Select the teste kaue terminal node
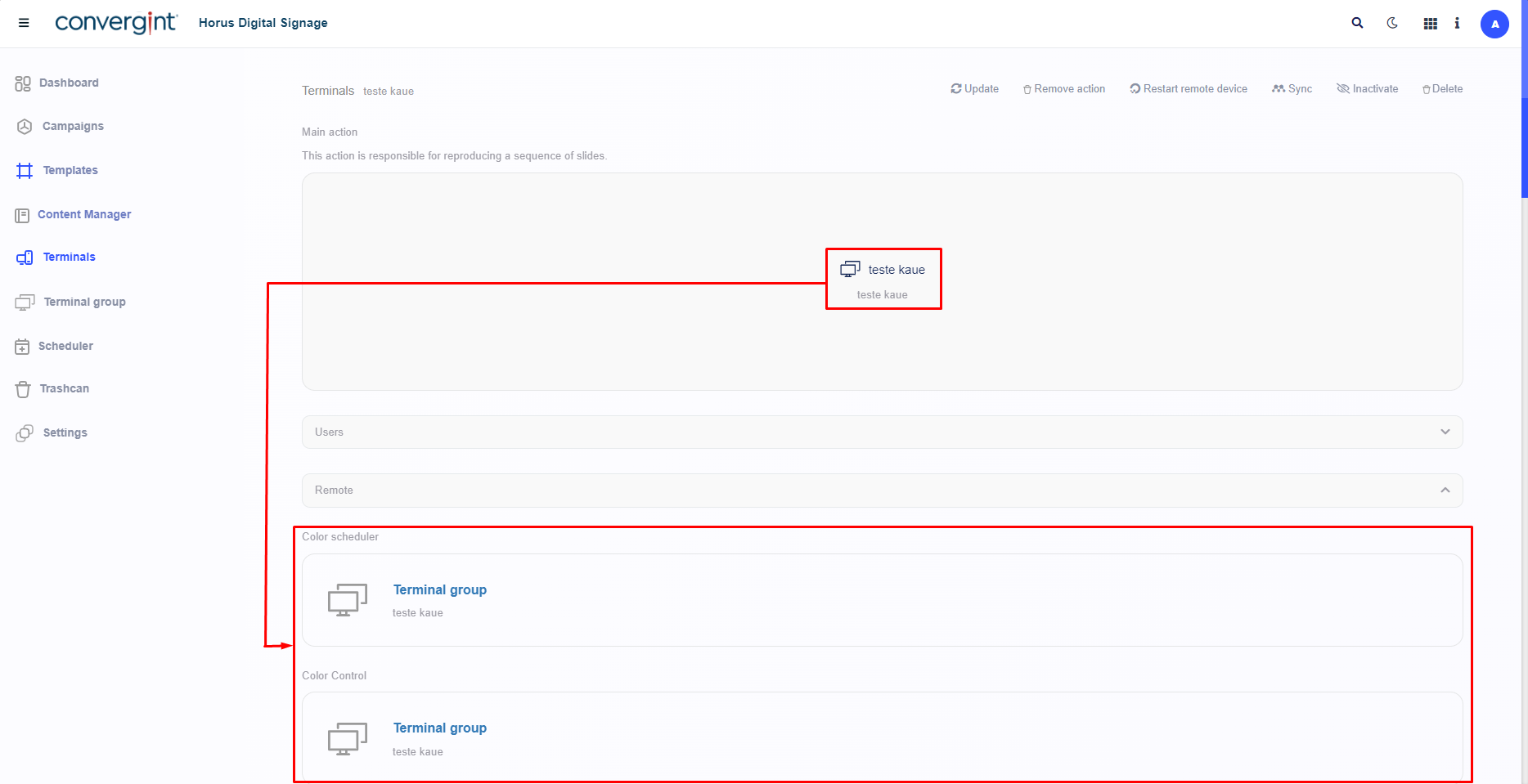Viewport: 1528px width, 784px height. 883,278
